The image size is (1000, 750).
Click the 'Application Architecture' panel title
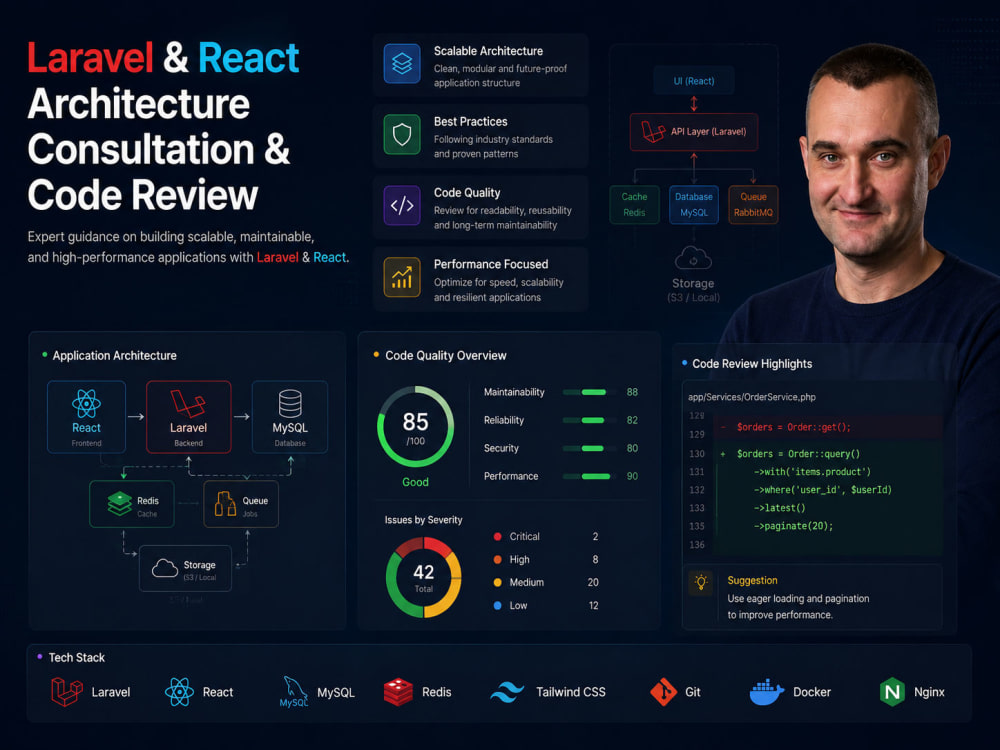coord(114,355)
